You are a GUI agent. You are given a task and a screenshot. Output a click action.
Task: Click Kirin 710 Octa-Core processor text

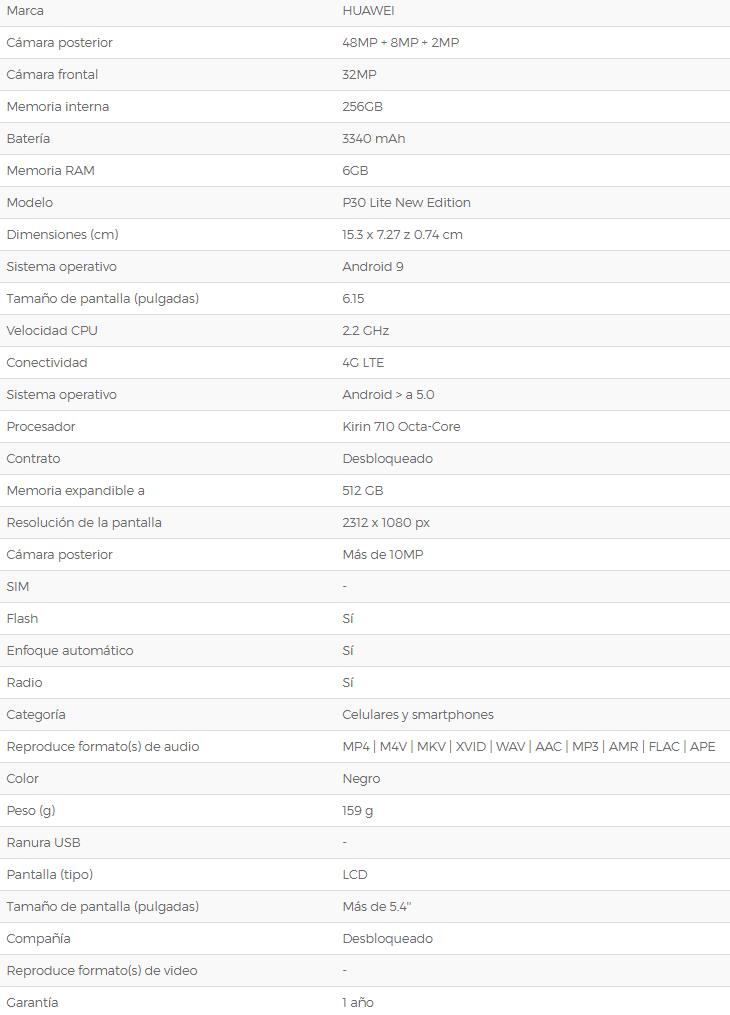401,427
